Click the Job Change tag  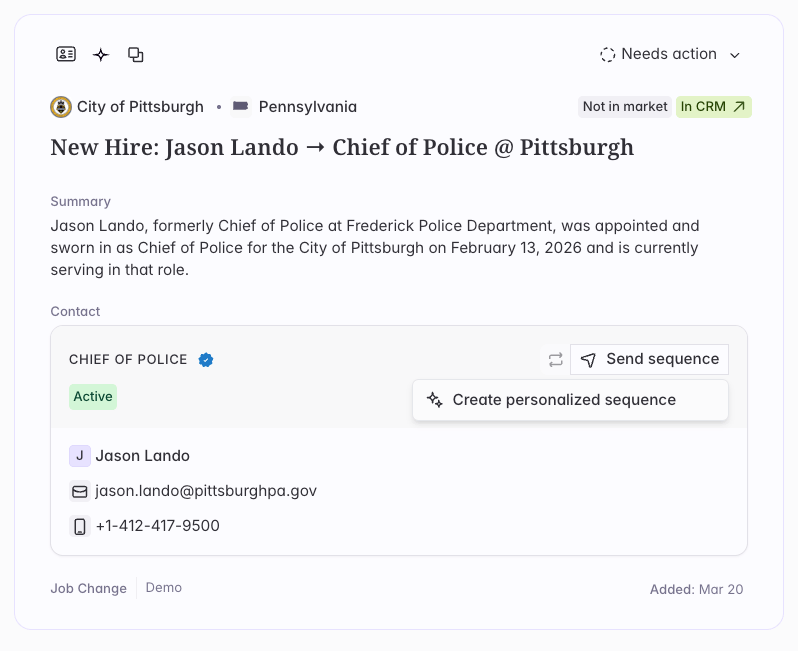tap(89, 588)
